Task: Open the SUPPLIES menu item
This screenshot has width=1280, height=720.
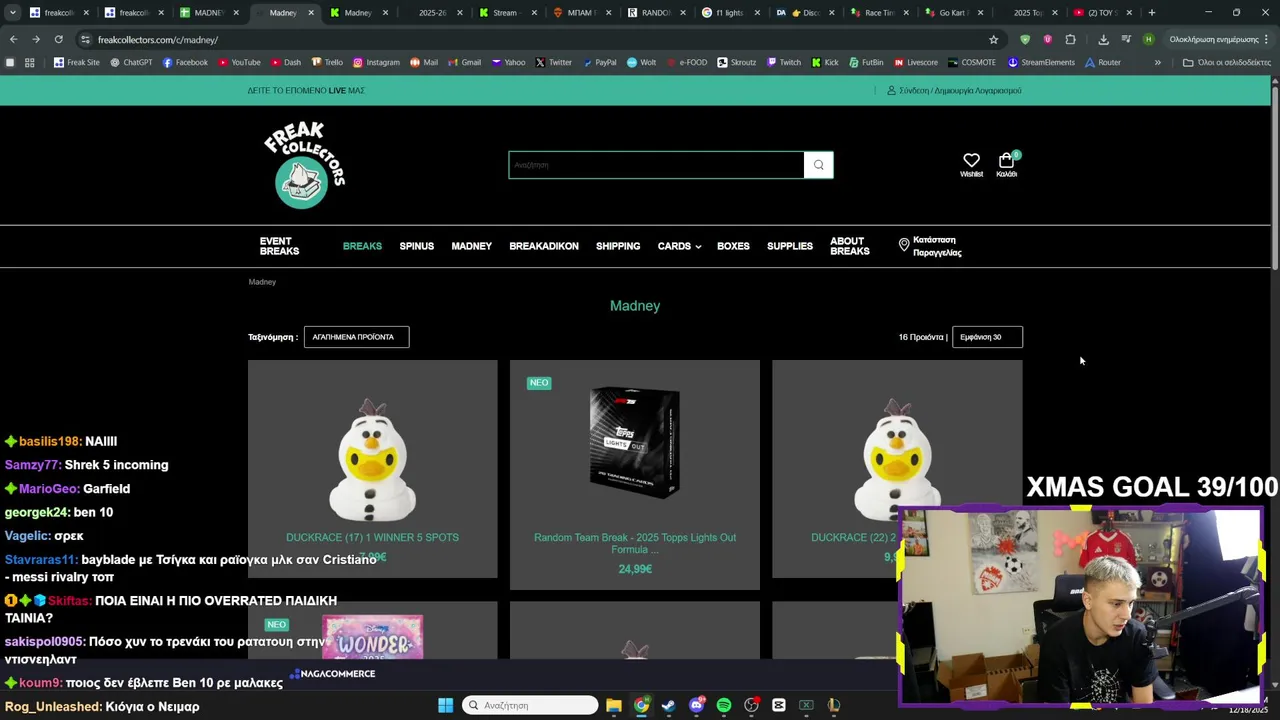Action: coord(790,246)
